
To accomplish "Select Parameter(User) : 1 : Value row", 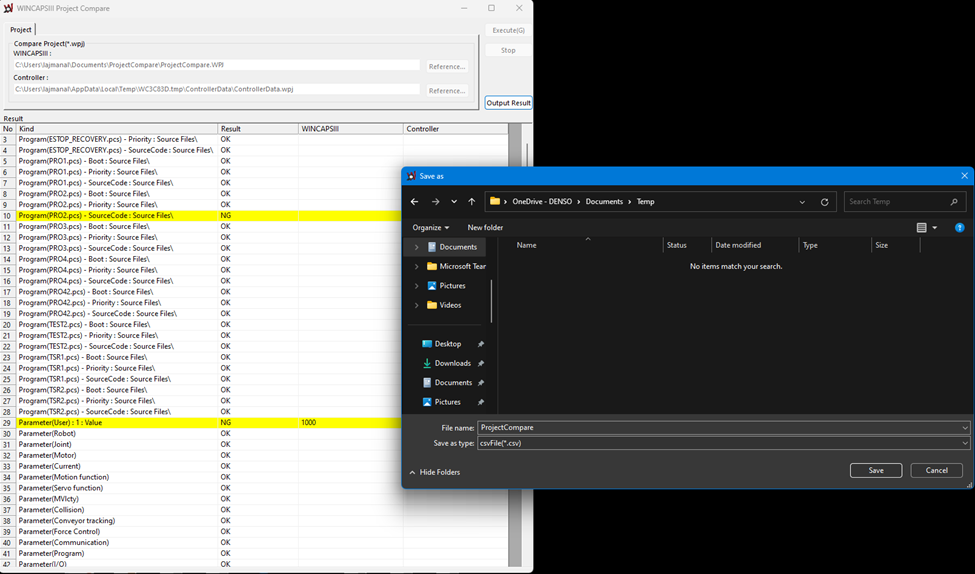I will point(201,422).
